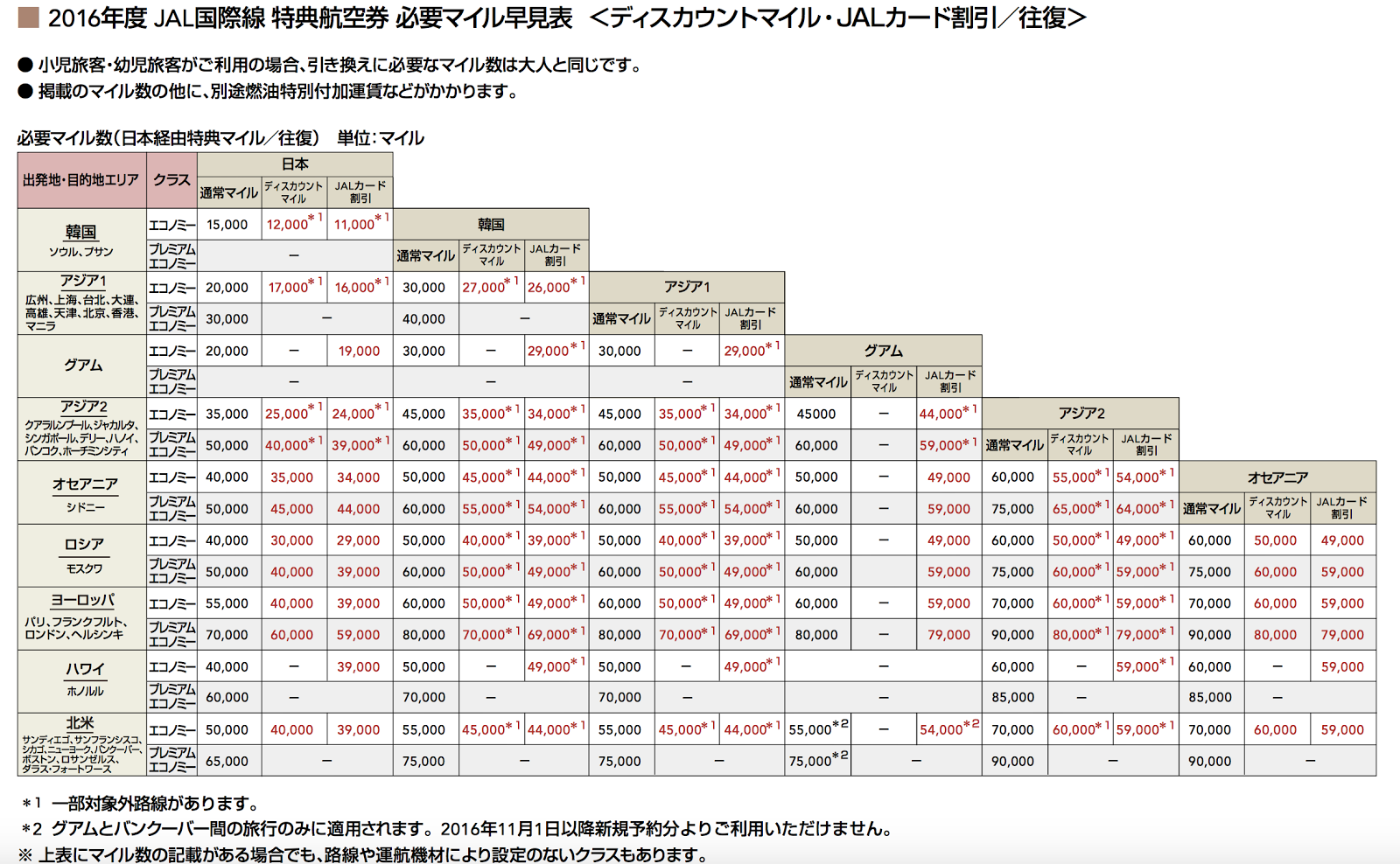Click the '韓国' column group header
Viewport: 1400px width, 864px height.
[491, 225]
